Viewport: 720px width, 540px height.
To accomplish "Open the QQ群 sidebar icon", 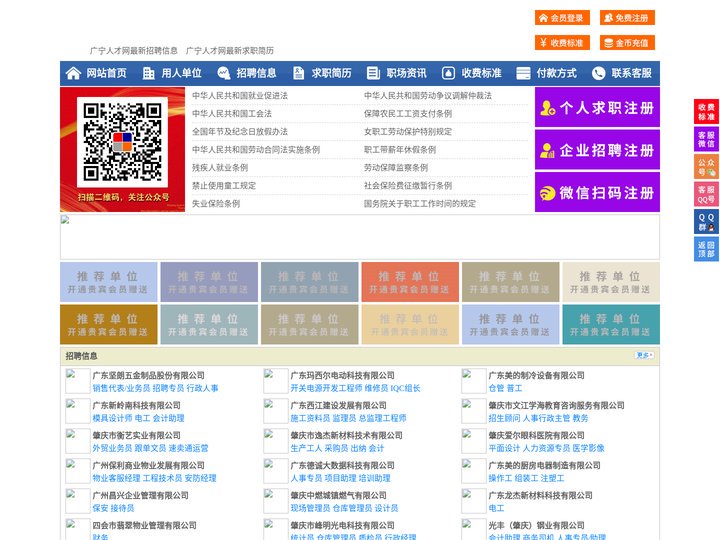I will tap(706, 222).
